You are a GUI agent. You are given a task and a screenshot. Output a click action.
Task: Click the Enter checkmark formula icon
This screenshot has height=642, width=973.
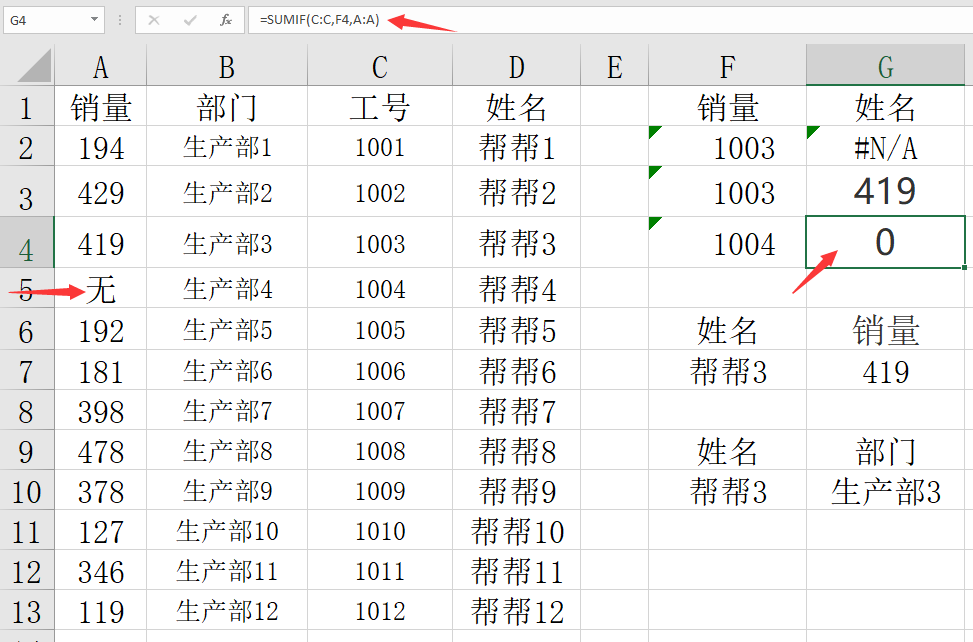pos(190,20)
